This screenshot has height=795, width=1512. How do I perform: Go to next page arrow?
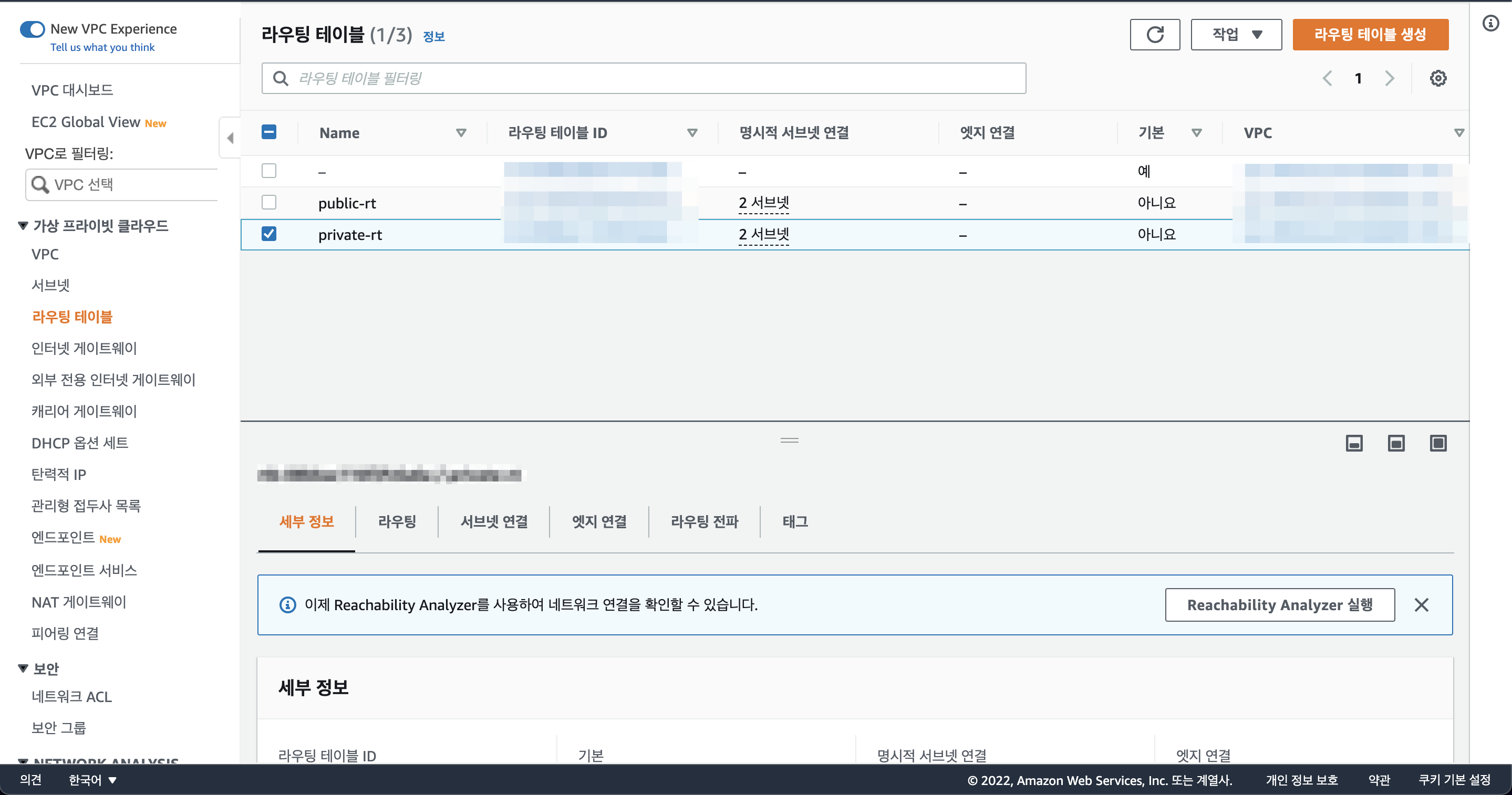(1389, 78)
